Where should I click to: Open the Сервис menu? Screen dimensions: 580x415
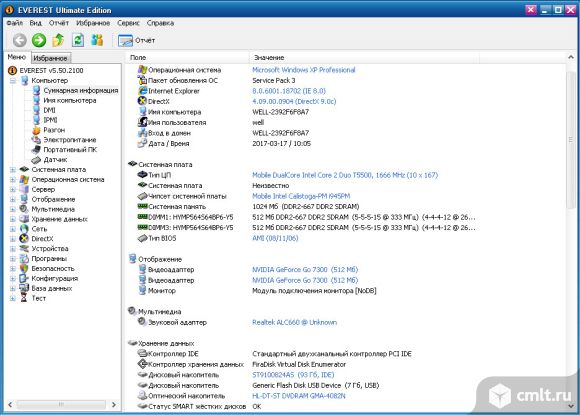128,23
